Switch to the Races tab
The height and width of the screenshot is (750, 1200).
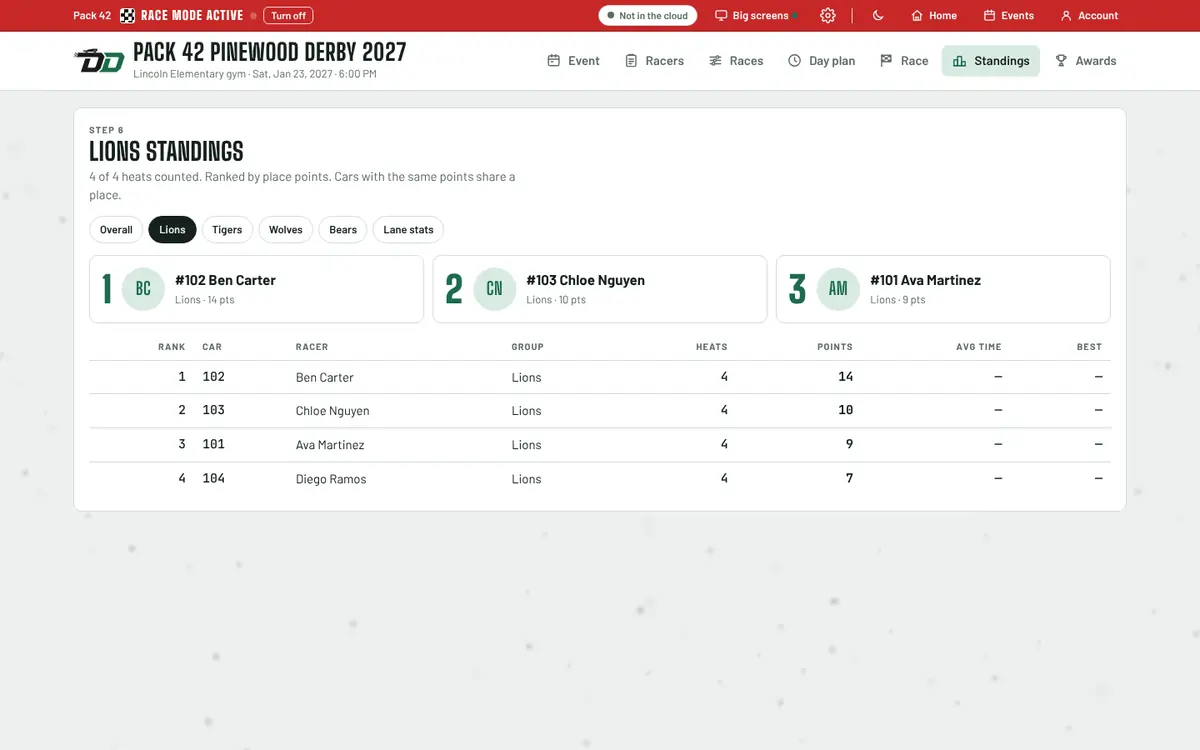(x=736, y=61)
